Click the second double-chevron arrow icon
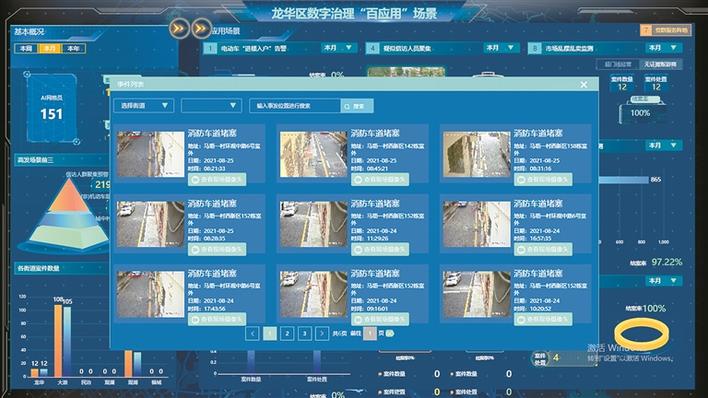 pos(201,29)
